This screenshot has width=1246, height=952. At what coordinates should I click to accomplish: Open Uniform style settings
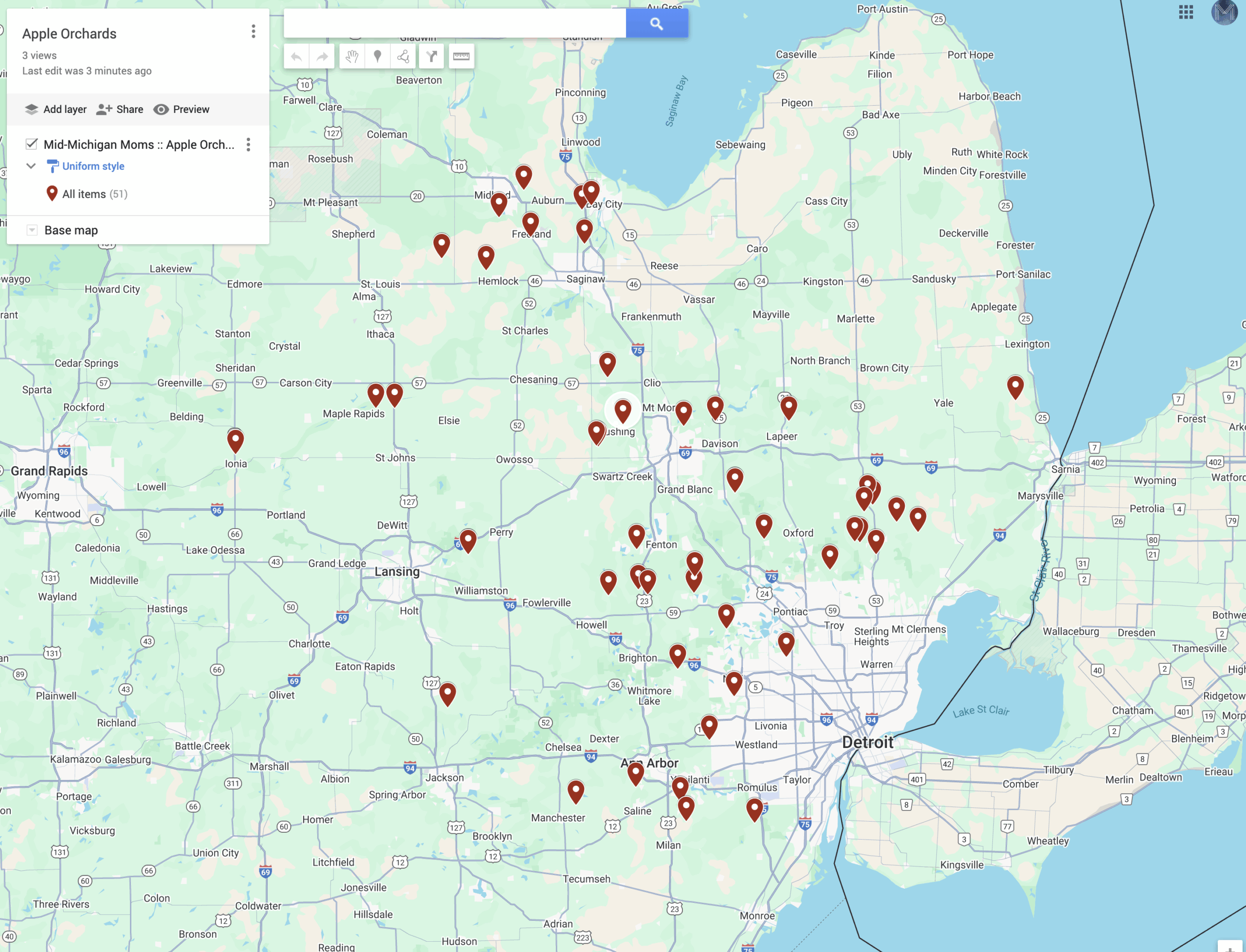(x=93, y=166)
